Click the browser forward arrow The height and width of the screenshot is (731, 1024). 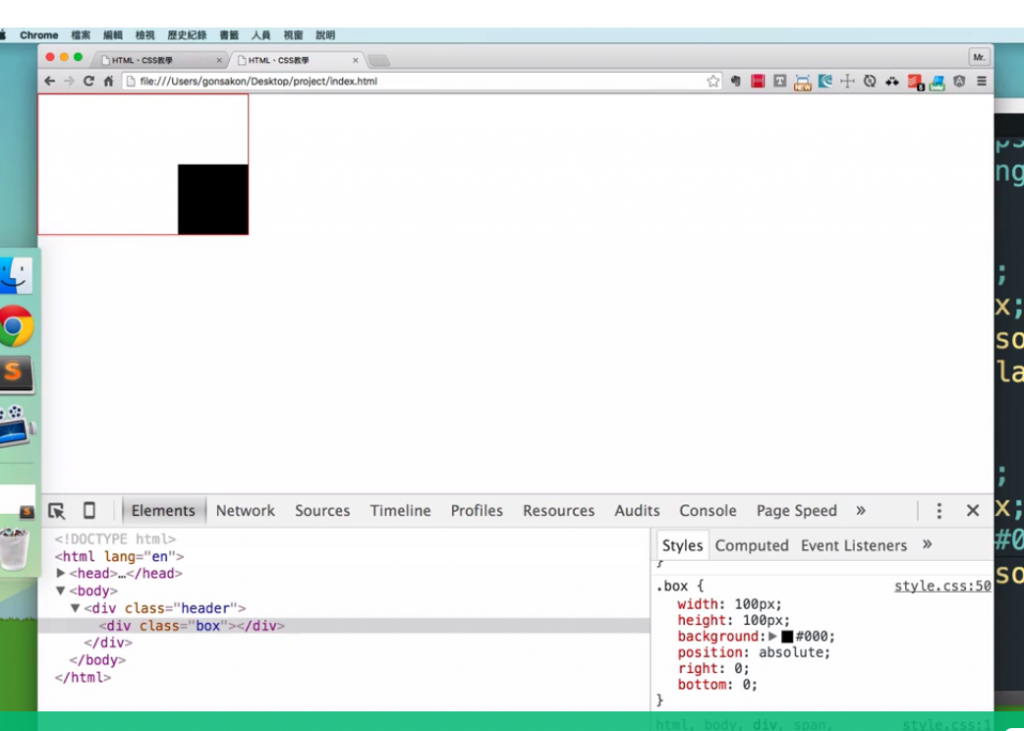tap(69, 81)
